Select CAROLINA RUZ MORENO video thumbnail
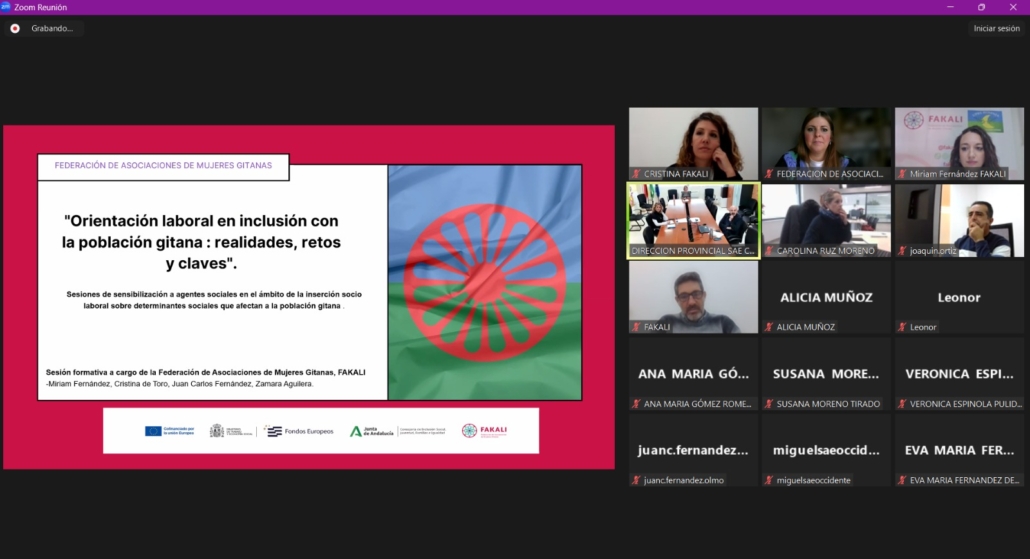Image resolution: width=1030 pixels, height=559 pixels. [826, 220]
